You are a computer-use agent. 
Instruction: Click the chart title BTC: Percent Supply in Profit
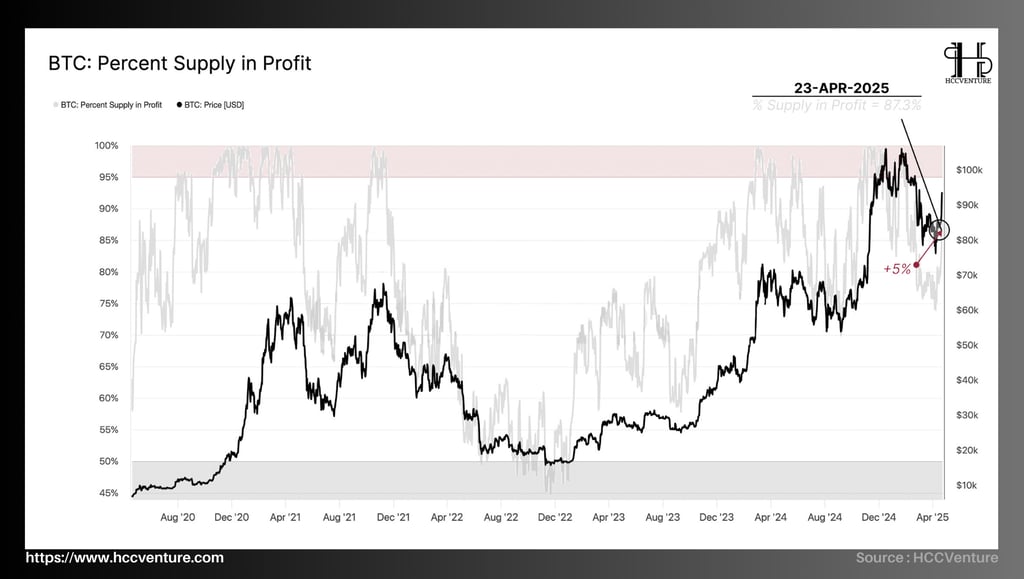tap(180, 63)
